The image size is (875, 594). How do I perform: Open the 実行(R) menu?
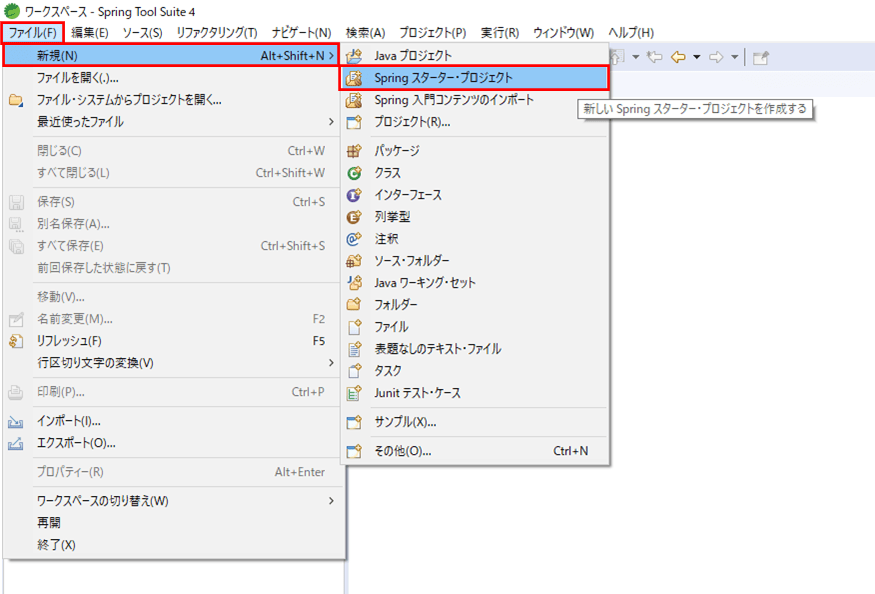coord(499,32)
